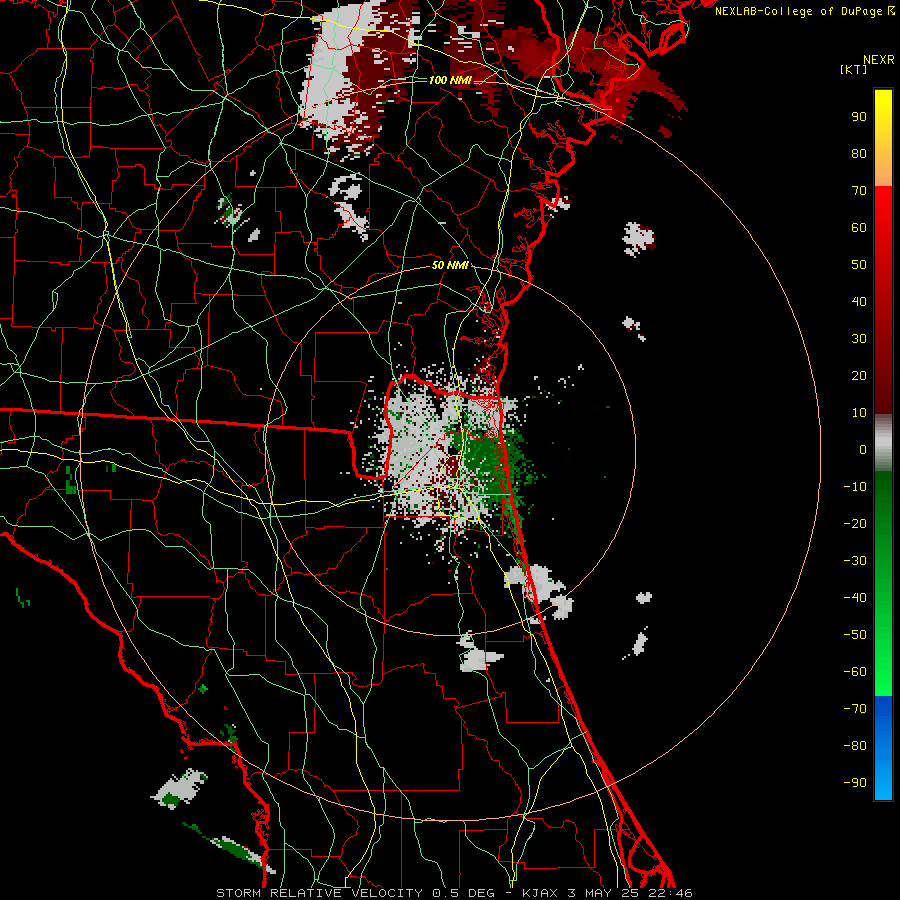Click the -60 value on the velocity scale
Screen dimensions: 900x900
tap(855, 672)
